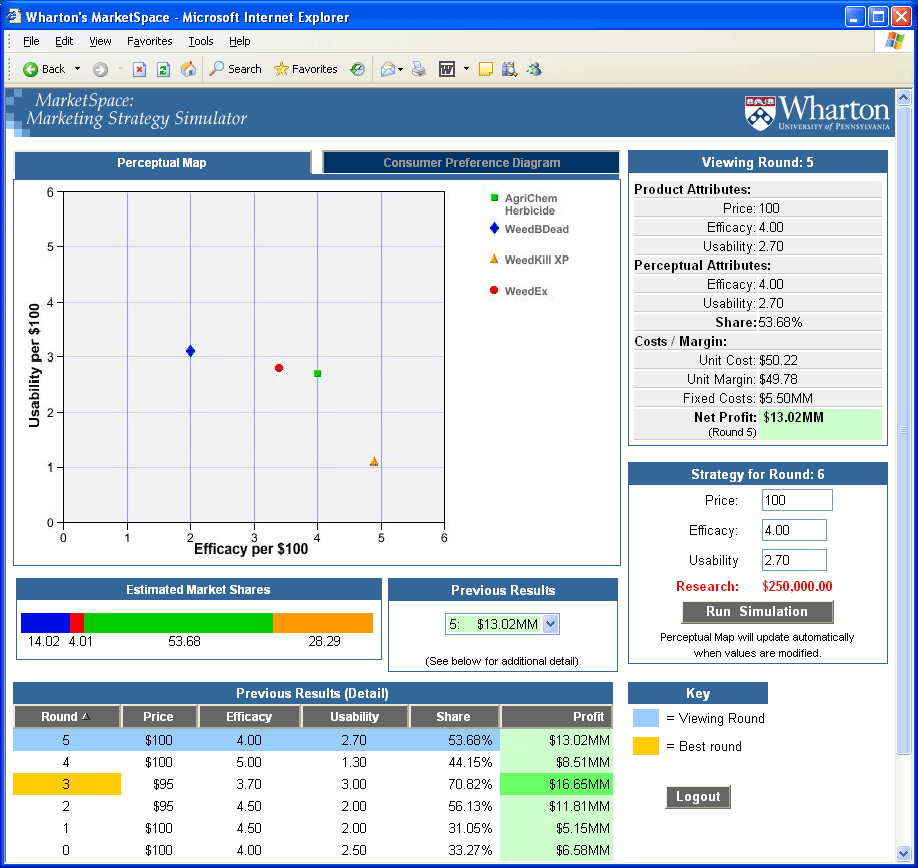Click the page scrollbar up arrow

903,97
